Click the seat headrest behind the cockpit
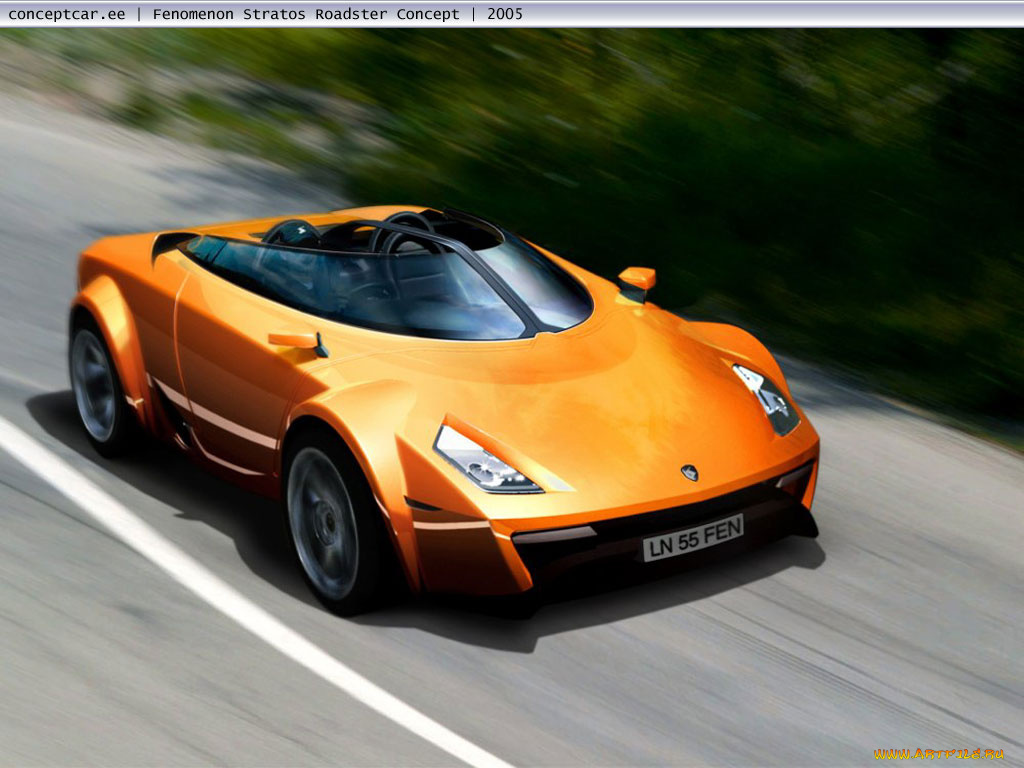The width and height of the screenshot is (1024, 768). (x=293, y=234)
